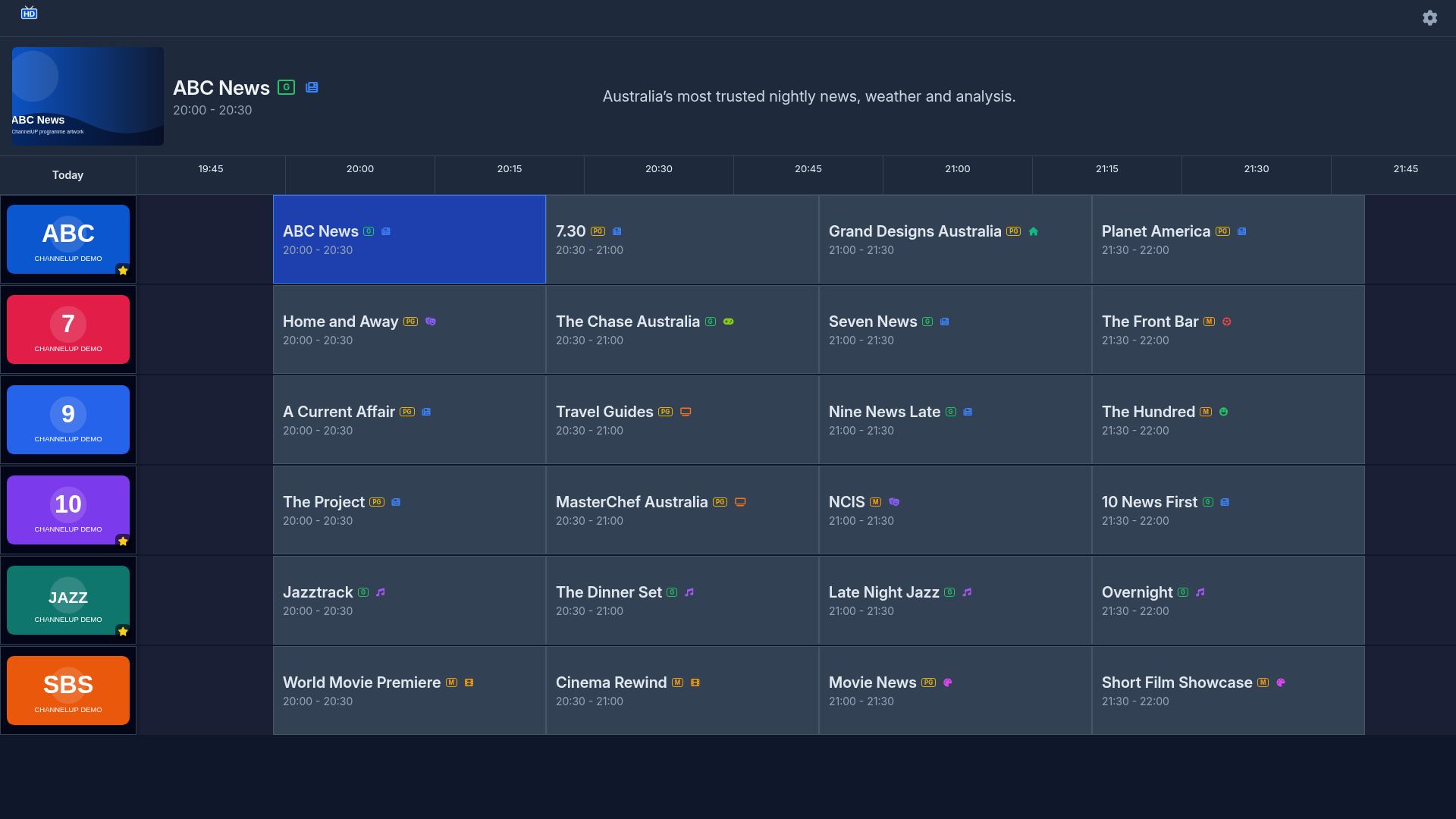Select the ABC channel logo

(68, 240)
